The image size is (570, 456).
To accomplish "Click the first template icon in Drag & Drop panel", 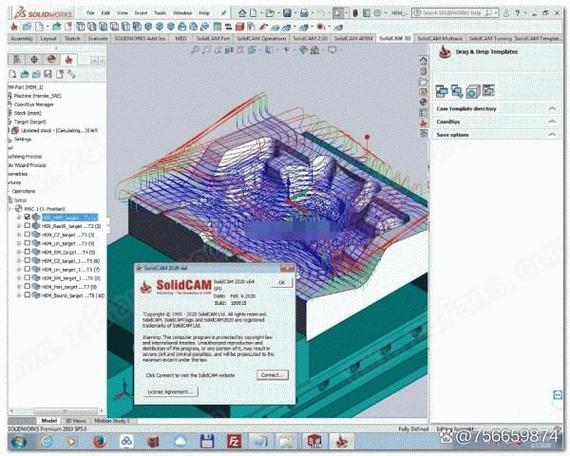I will pyautogui.click(x=442, y=91).
